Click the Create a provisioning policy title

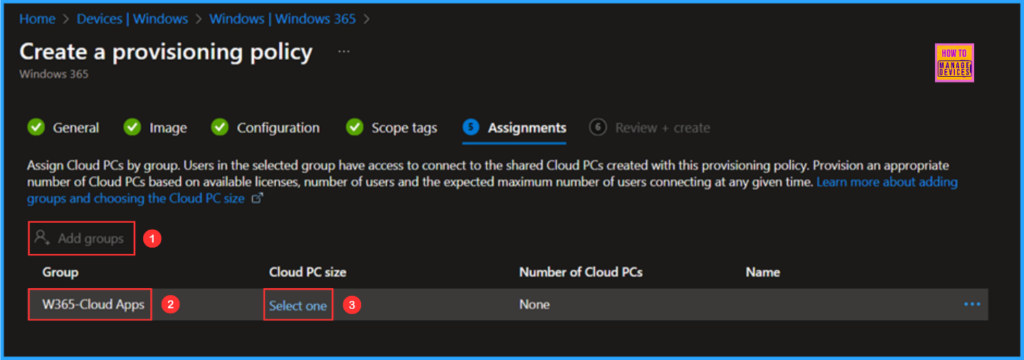pyautogui.click(x=166, y=52)
